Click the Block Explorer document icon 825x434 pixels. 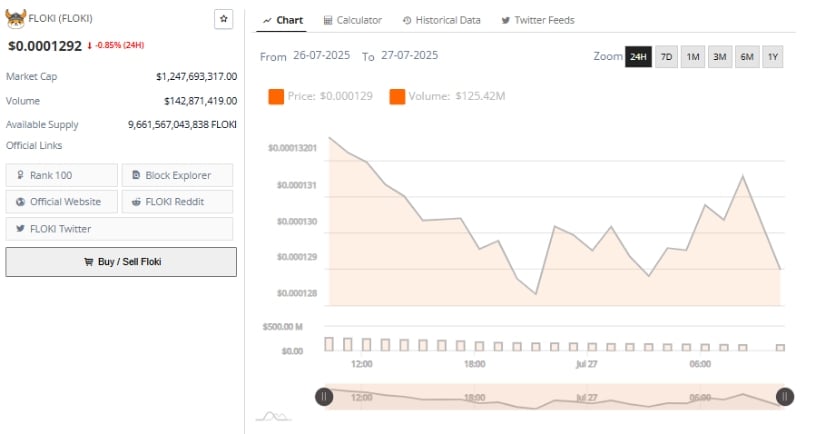[136, 175]
